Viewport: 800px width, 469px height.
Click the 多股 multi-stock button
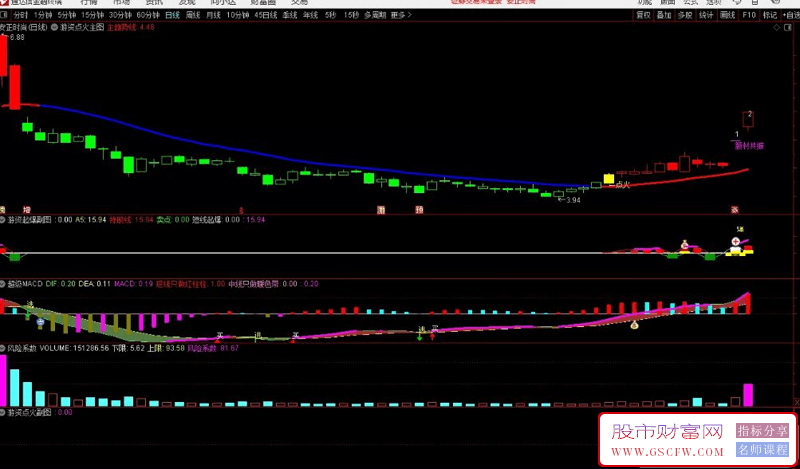pos(685,15)
